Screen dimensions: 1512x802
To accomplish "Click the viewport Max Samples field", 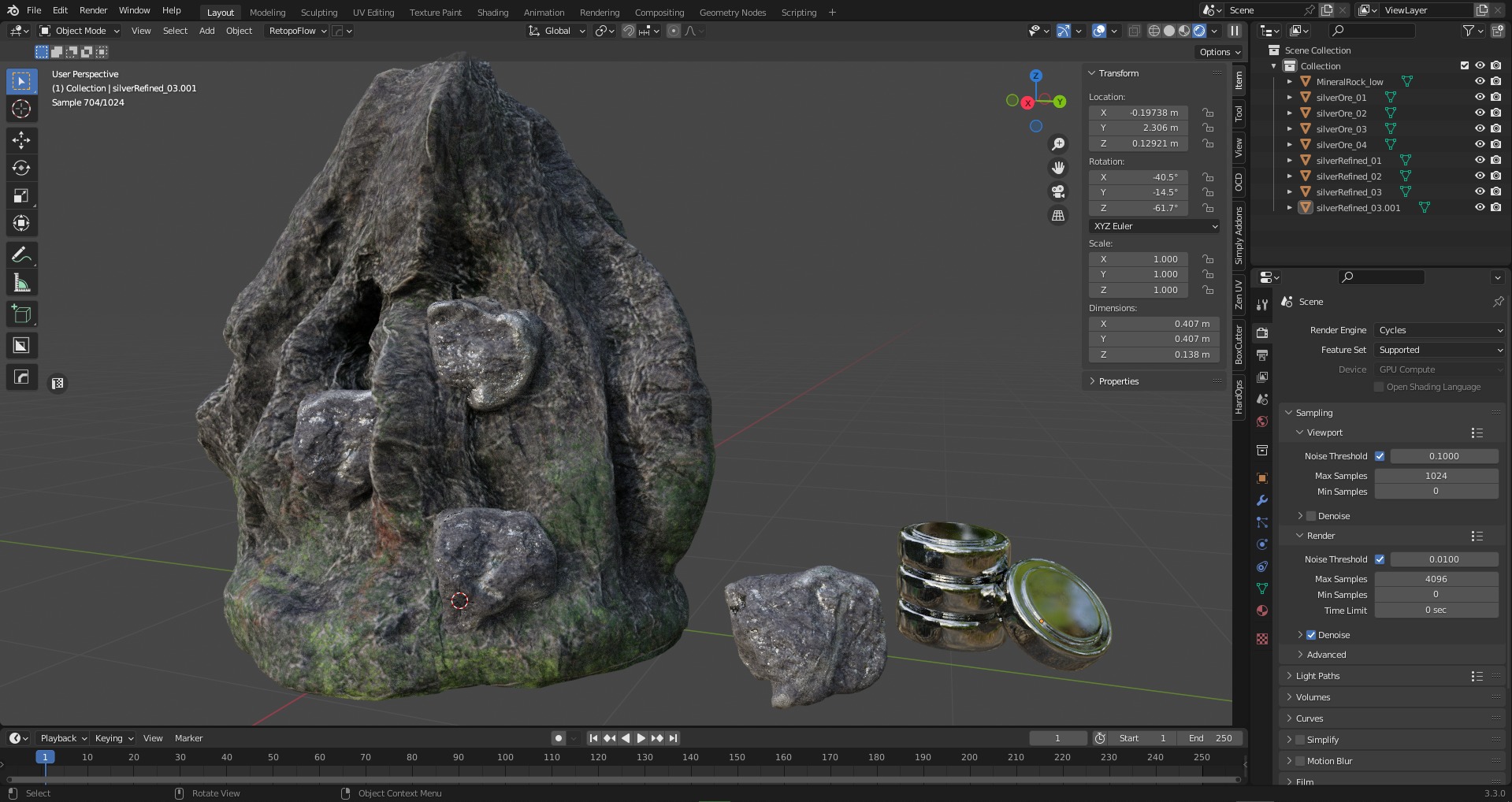I will pyautogui.click(x=1436, y=476).
